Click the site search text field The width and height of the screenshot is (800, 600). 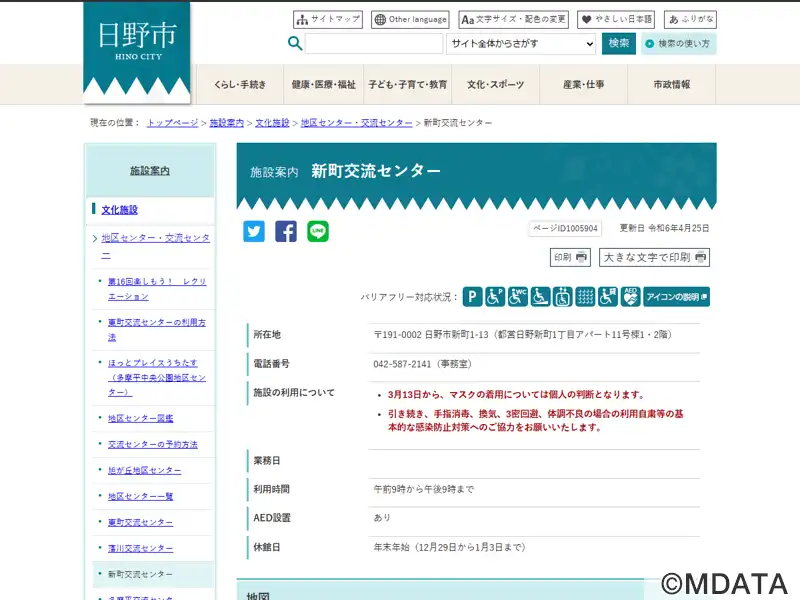point(373,44)
